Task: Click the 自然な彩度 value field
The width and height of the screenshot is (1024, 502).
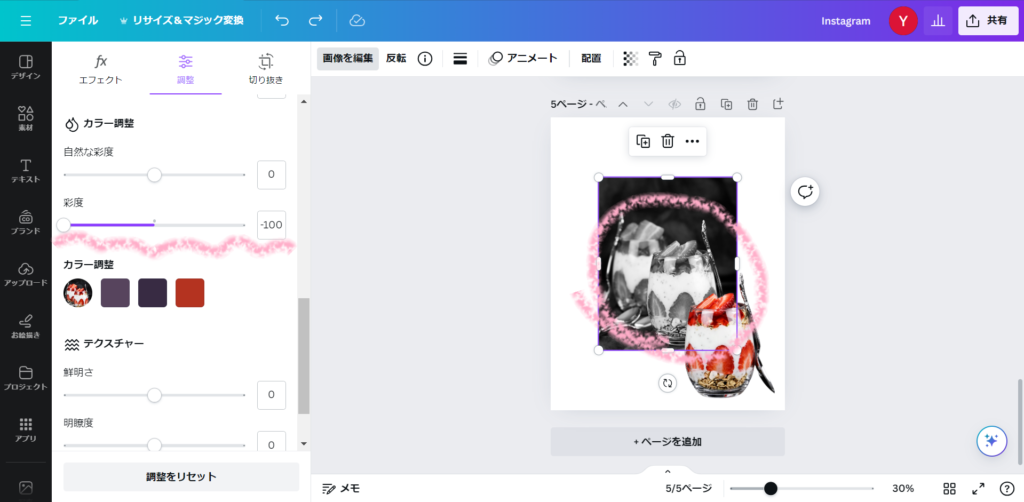Action: coord(271,175)
